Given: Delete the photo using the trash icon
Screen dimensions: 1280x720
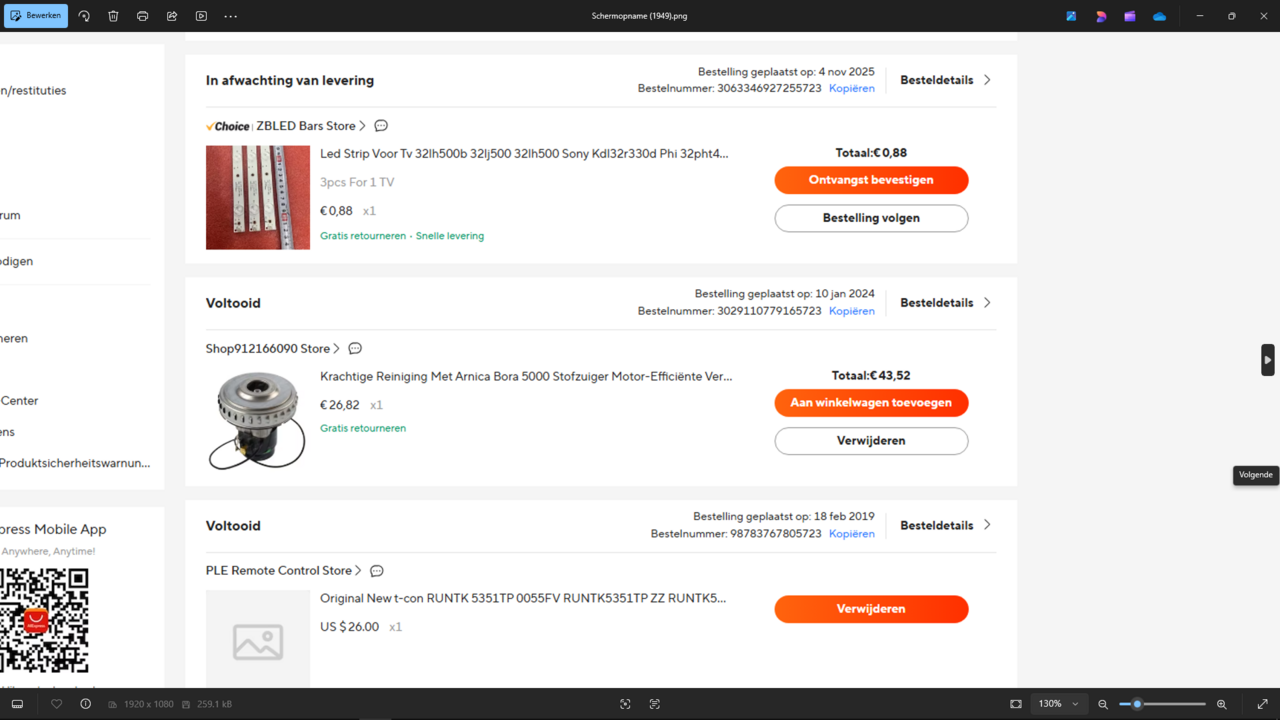Looking at the screenshot, I should click(113, 16).
